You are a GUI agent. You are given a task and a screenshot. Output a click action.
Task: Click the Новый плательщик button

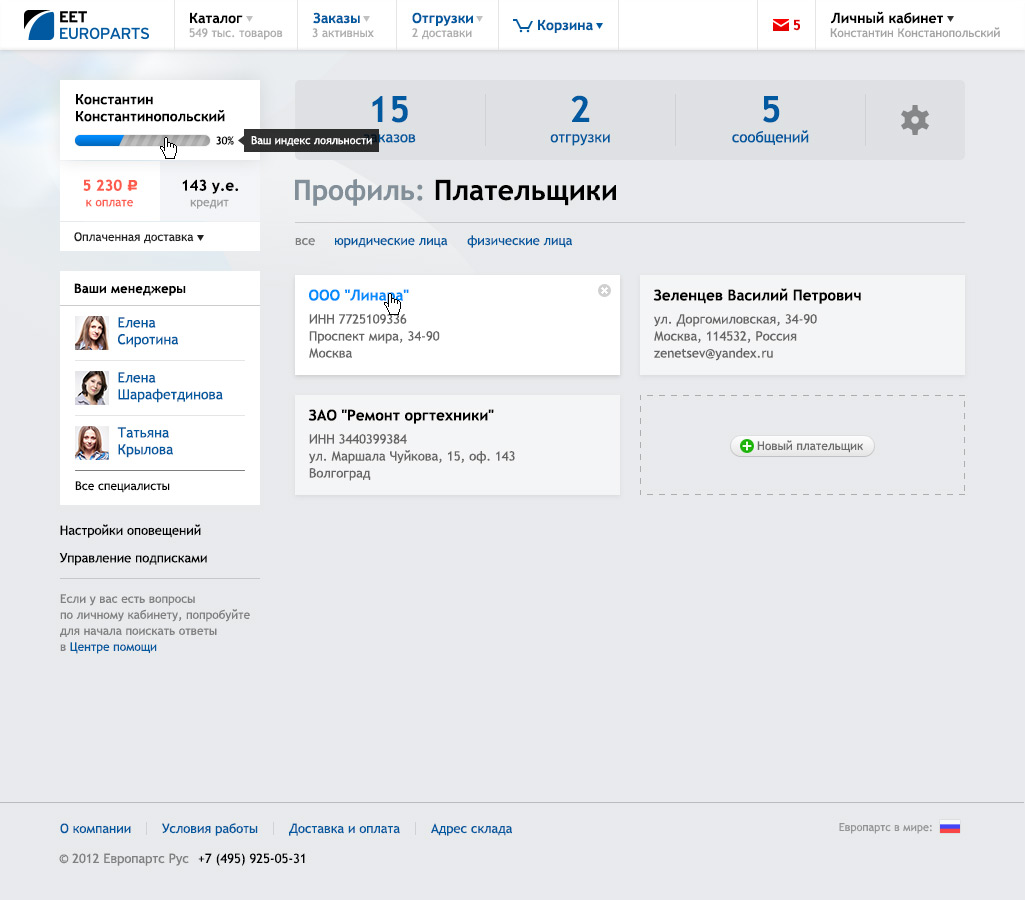pyautogui.click(x=802, y=446)
